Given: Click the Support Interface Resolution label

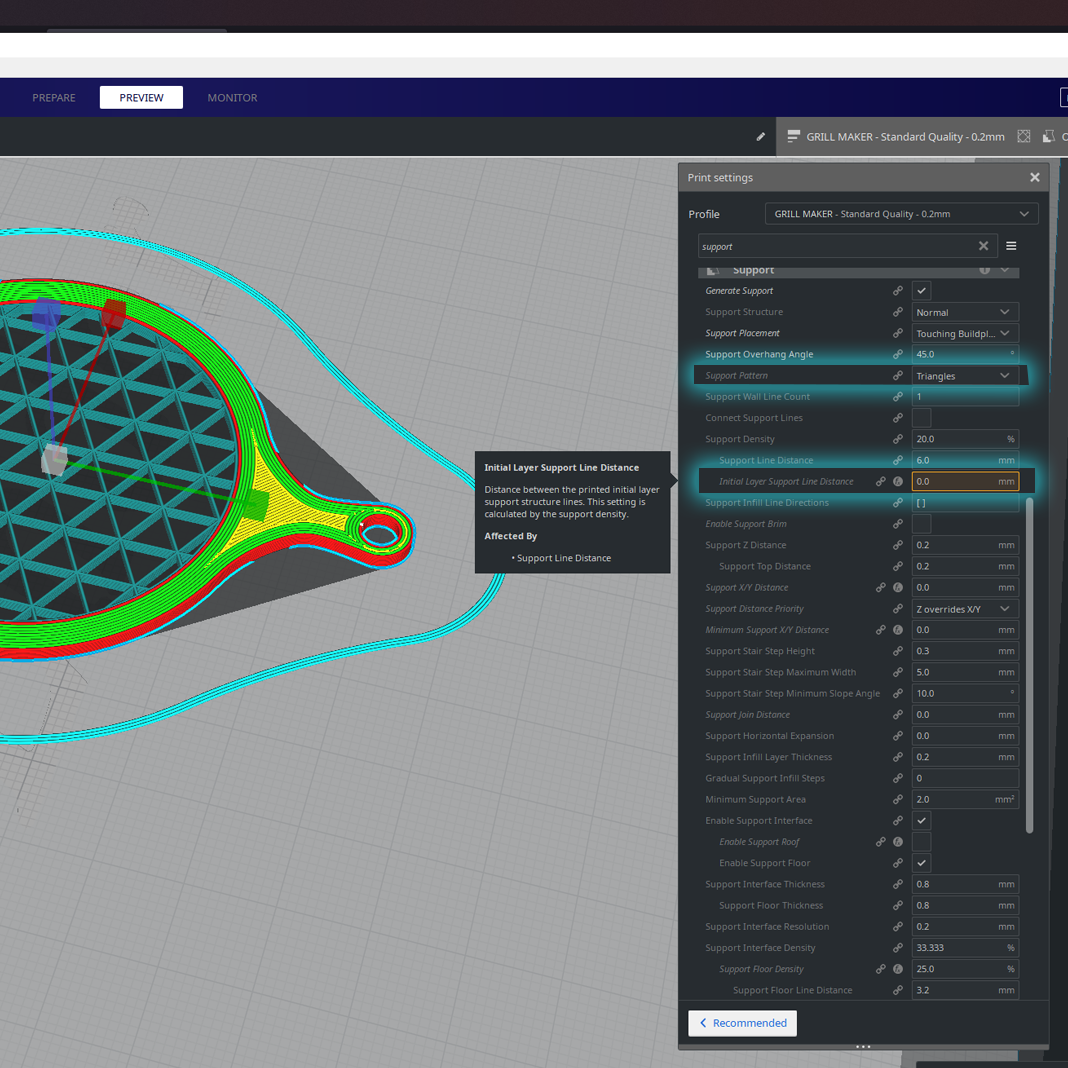Looking at the screenshot, I should point(767,926).
